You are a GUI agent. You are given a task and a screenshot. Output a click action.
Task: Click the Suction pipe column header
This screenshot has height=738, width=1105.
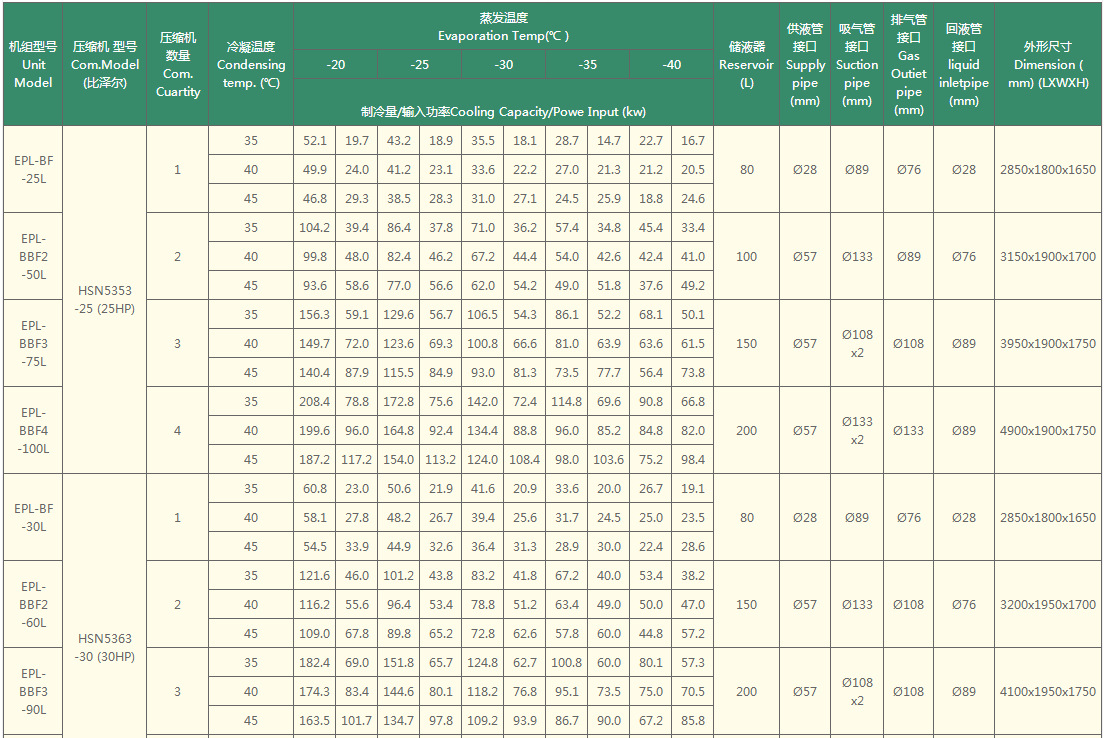(x=857, y=64)
